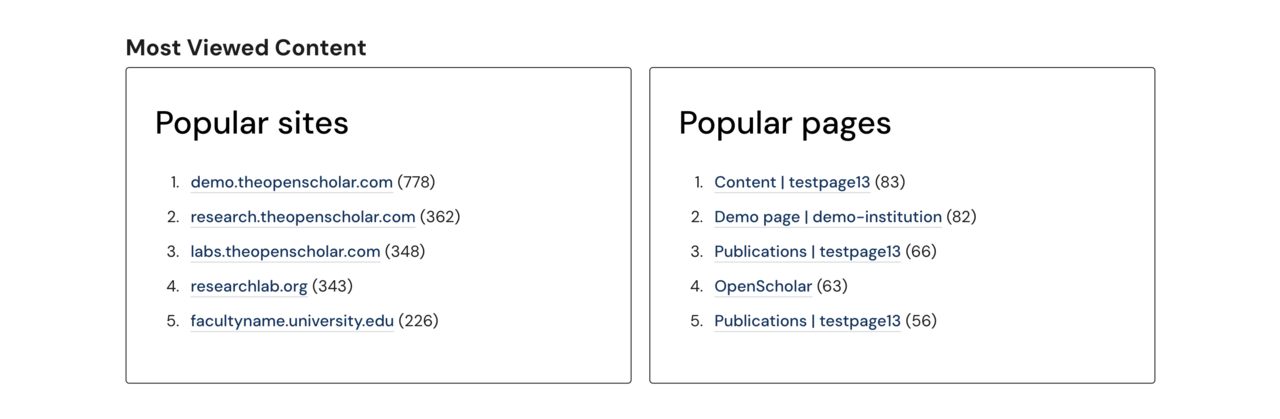Open Publications | testpage13 link with 66 views
Screen dimensions: 1280x419
[x=807, y=252]
